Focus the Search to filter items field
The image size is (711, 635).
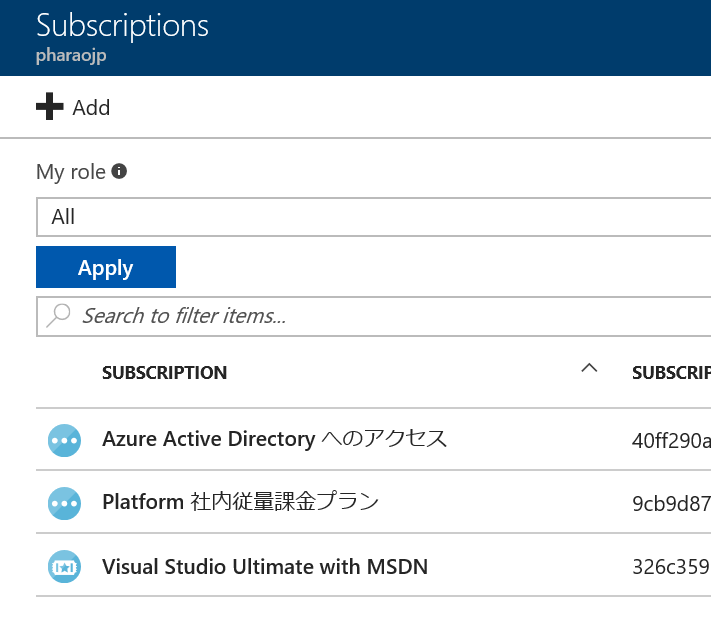coord(374,317)
